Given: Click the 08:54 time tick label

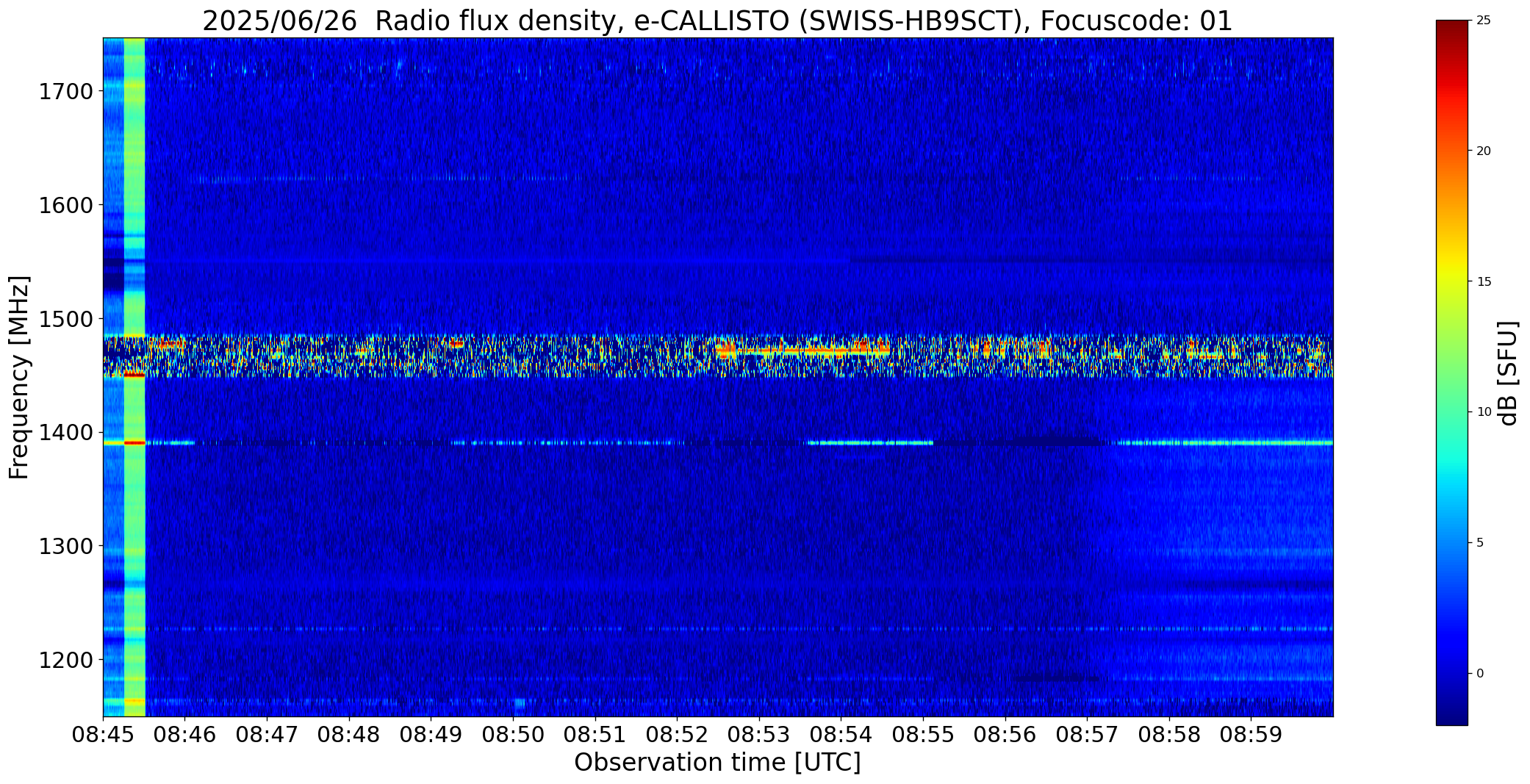Looking at the screenshot, I should pyautogui.click(x=841, y=734).
